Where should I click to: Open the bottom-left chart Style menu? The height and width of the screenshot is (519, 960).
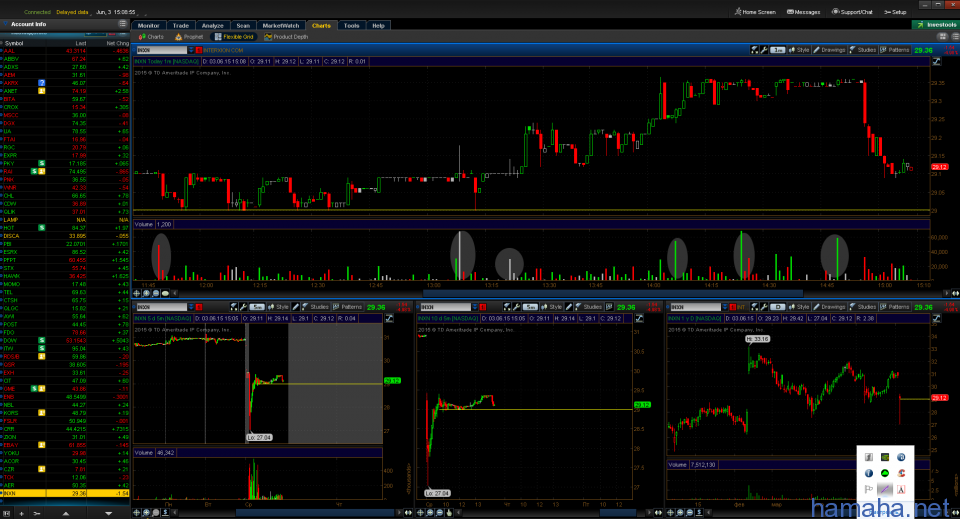click(x=279, y=307)
